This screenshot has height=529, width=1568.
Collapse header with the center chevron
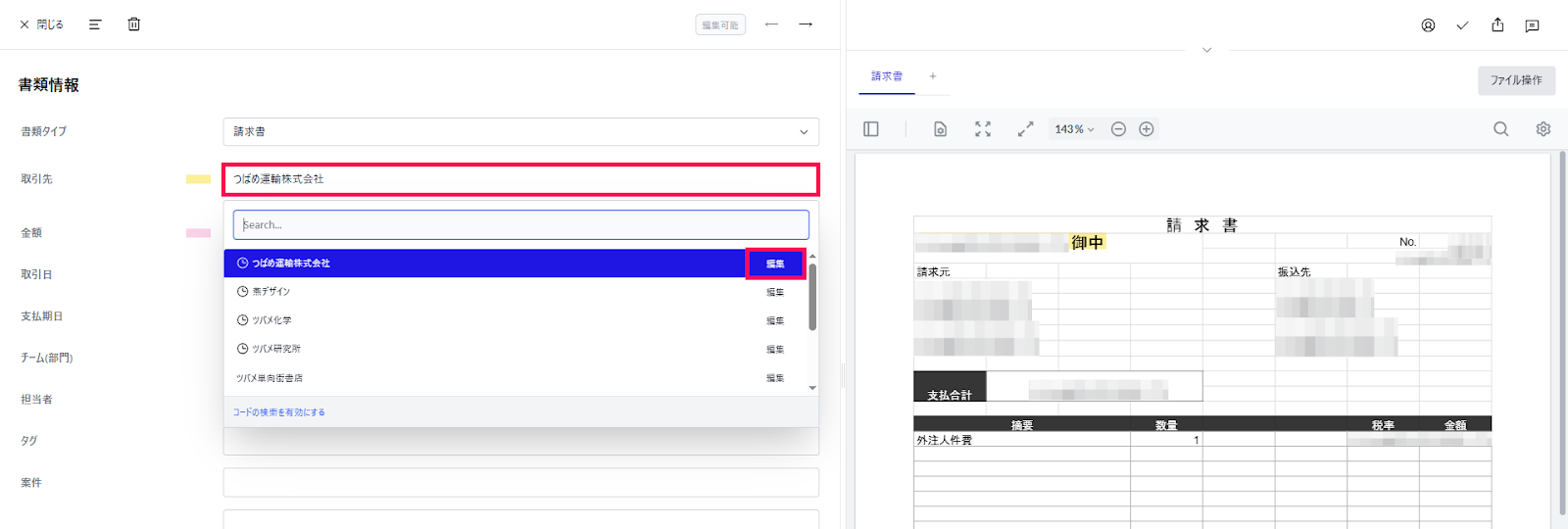pyautogui.click(x=1206, y=50)
